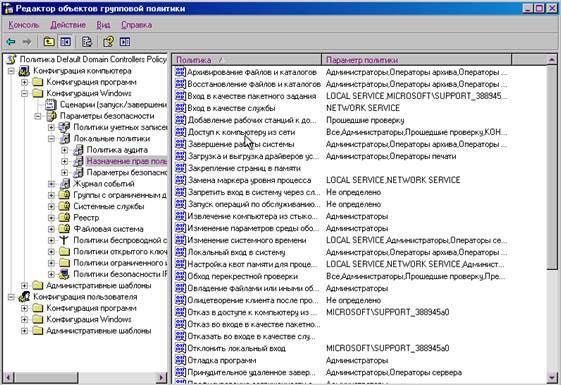
Task: Sort by the Параметр политики column header
Action: [417, 60]
